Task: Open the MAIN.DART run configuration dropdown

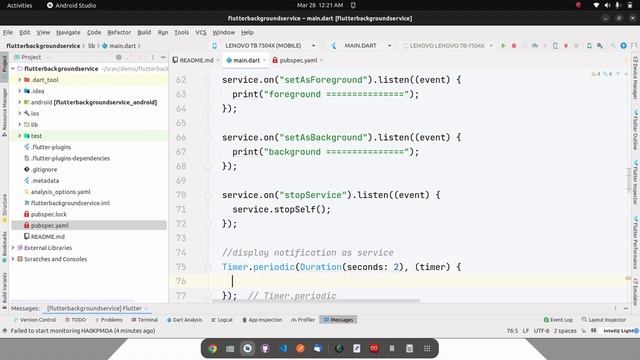Action: pos(362,46)
